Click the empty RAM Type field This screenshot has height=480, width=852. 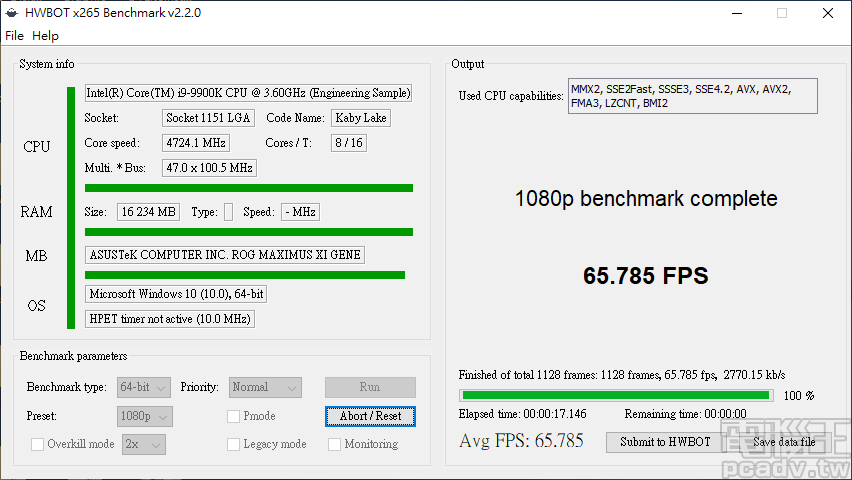[228, 212]
